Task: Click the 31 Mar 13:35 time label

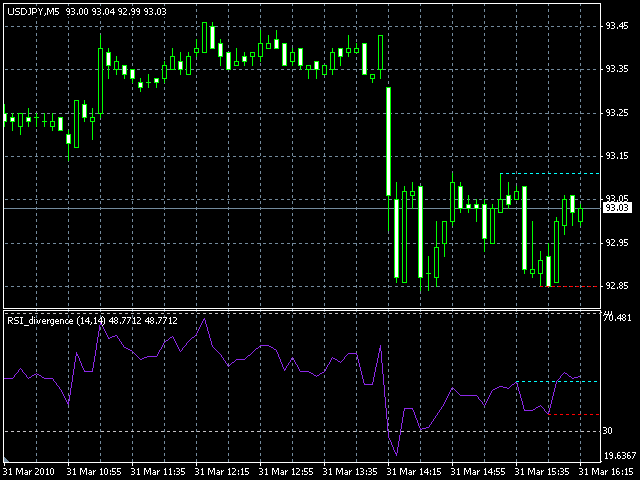Action: click(x=350, y=472)
